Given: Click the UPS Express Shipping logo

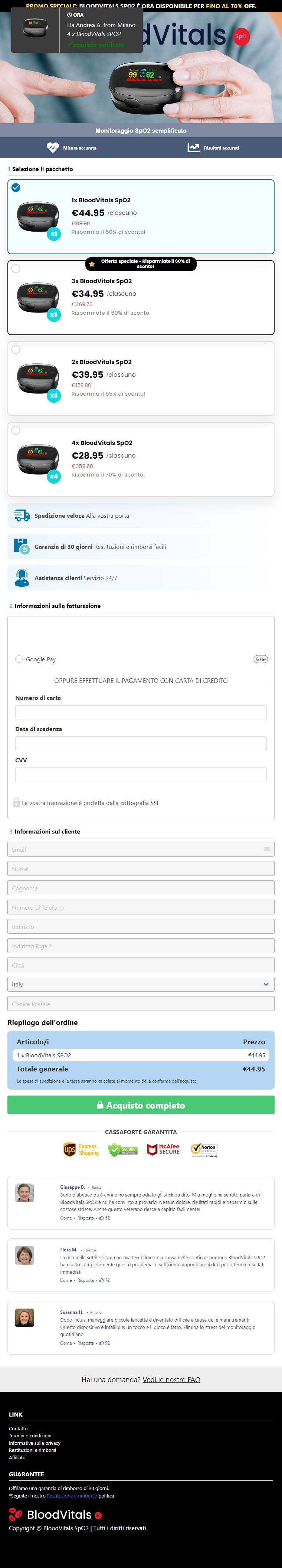Looking at the screenshot, I should 81,1149.
